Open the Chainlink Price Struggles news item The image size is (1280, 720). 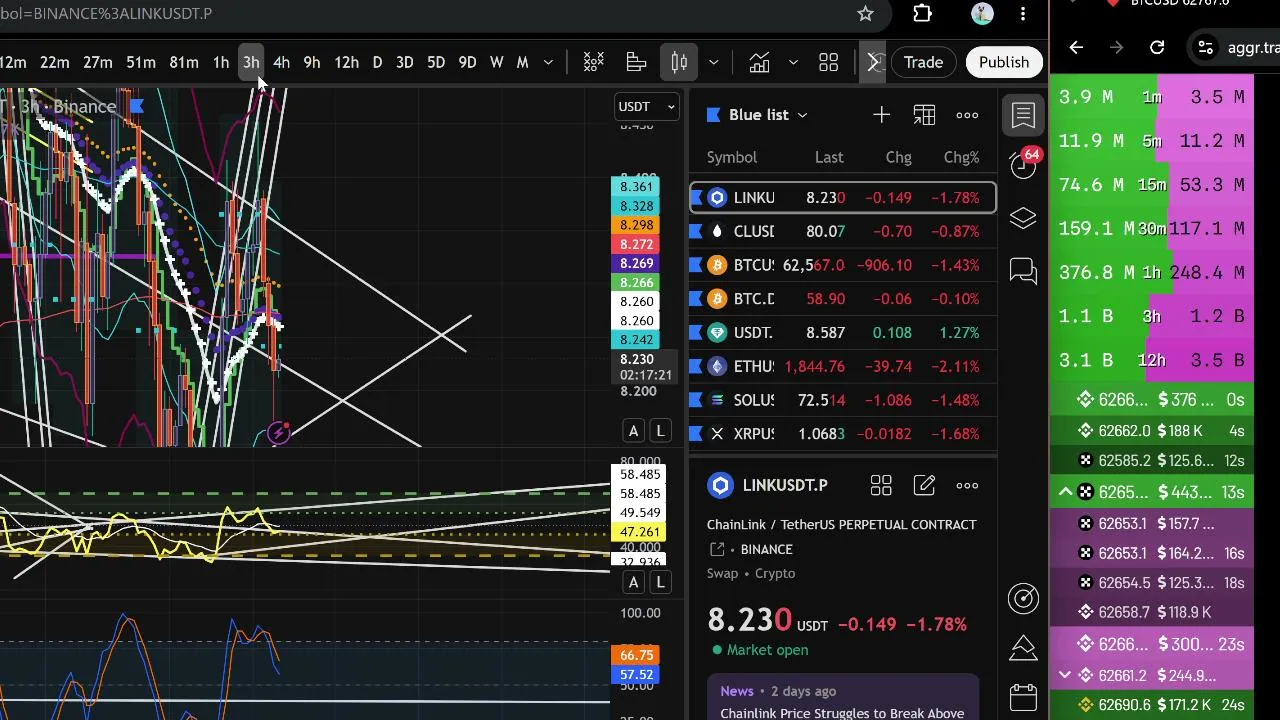click(x=843, y=713)
